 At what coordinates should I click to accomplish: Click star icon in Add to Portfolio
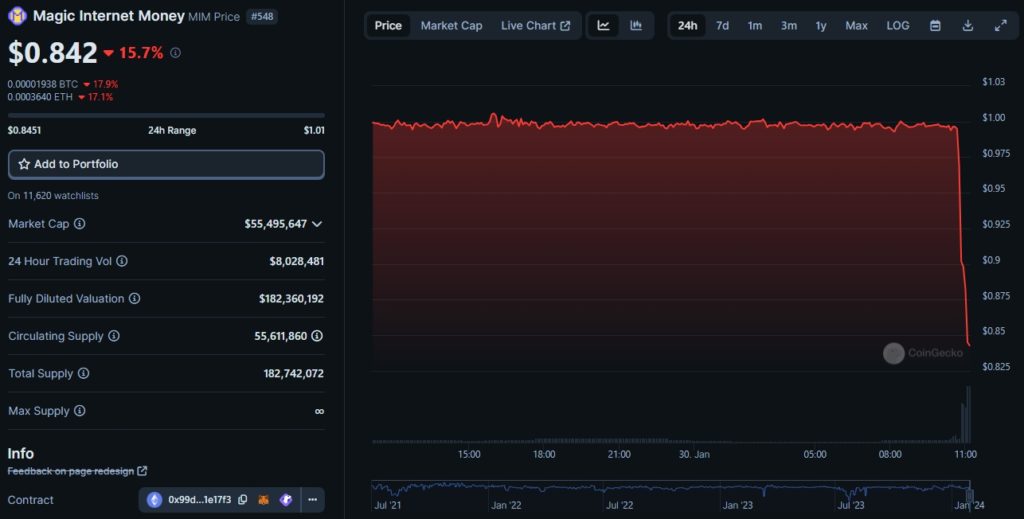(x=24, y=165)
